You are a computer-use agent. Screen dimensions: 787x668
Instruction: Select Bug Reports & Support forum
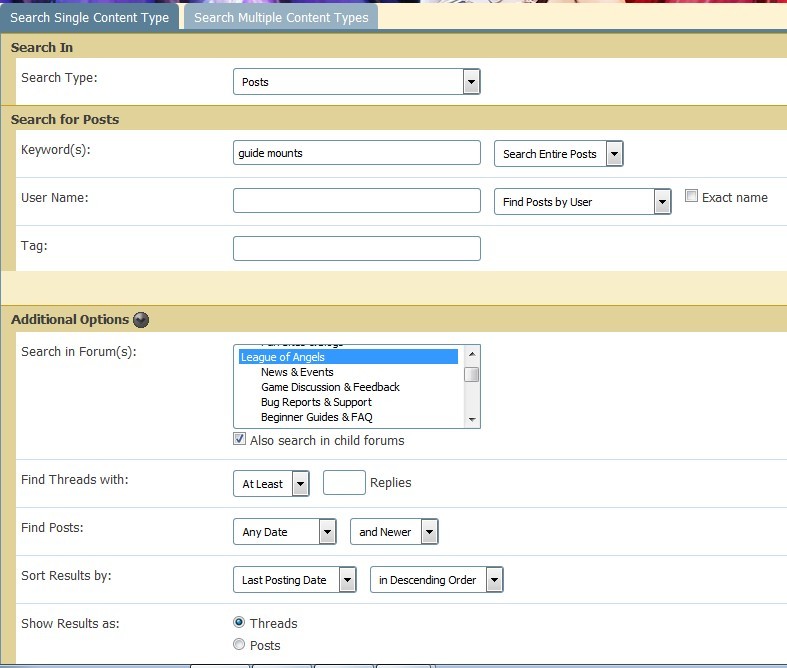click(316, 402)
